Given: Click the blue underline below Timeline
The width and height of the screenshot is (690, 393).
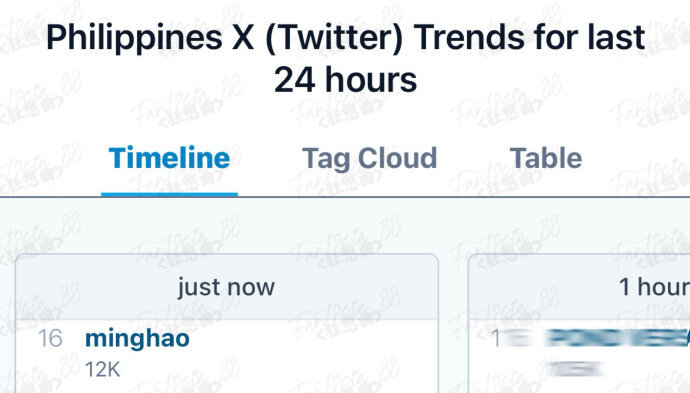Looking at the screenshot, I should coord(169,194).
